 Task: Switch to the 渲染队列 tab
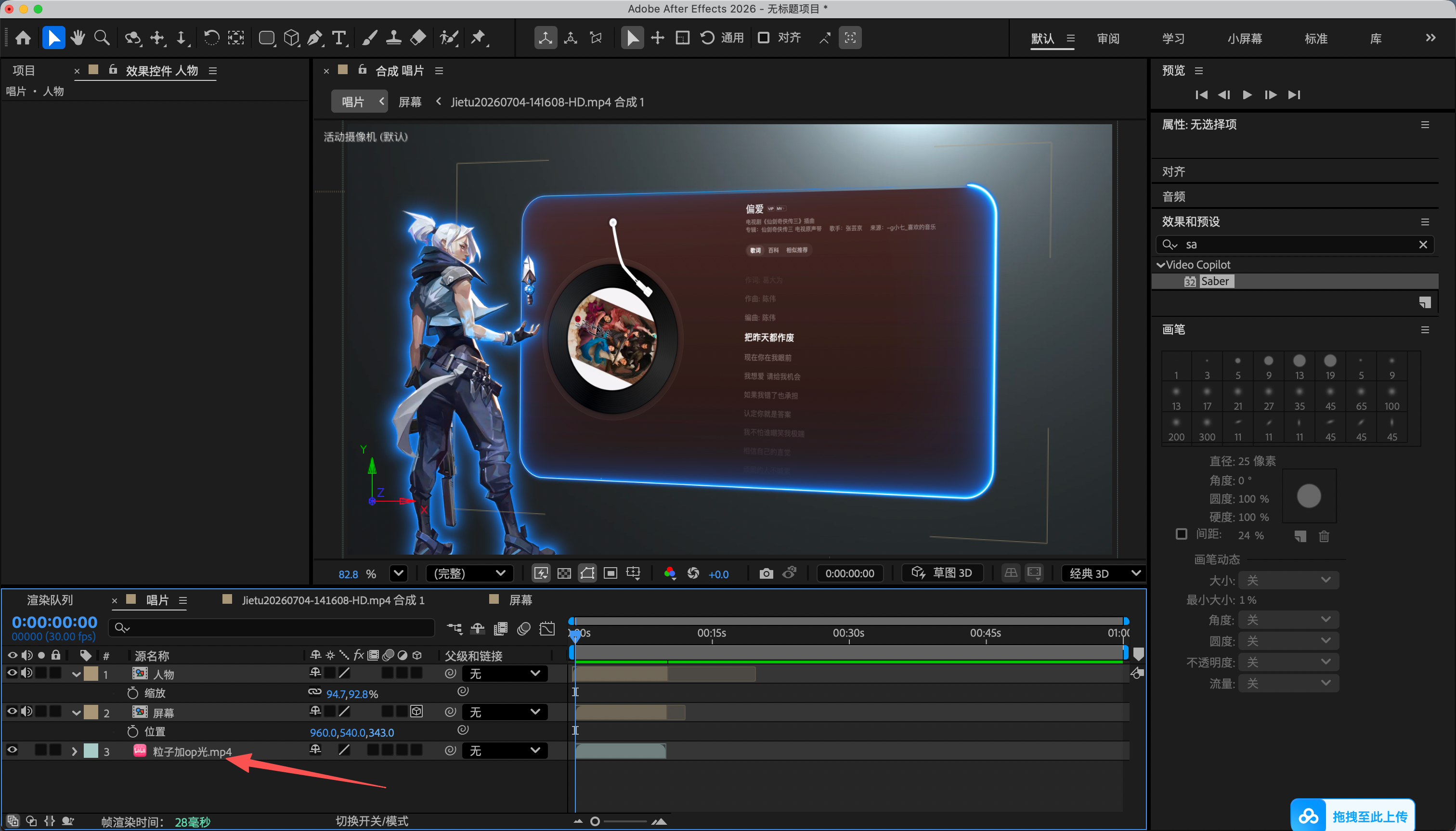tap(50, 600)
